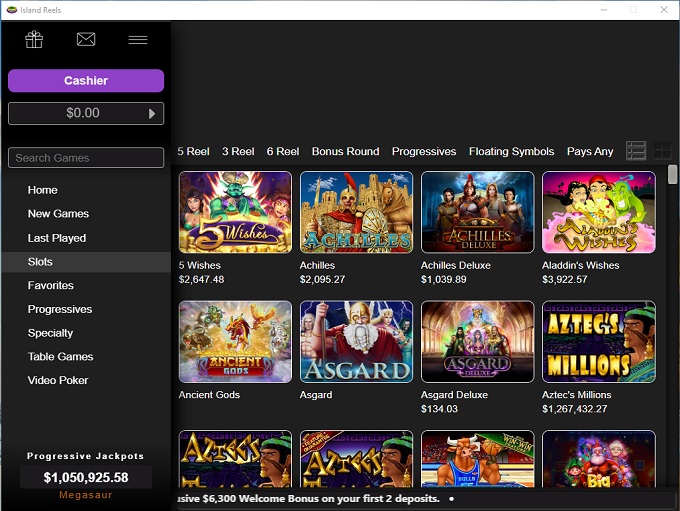
Task: Click the Achilles title text
Action: tap(317, 265)
